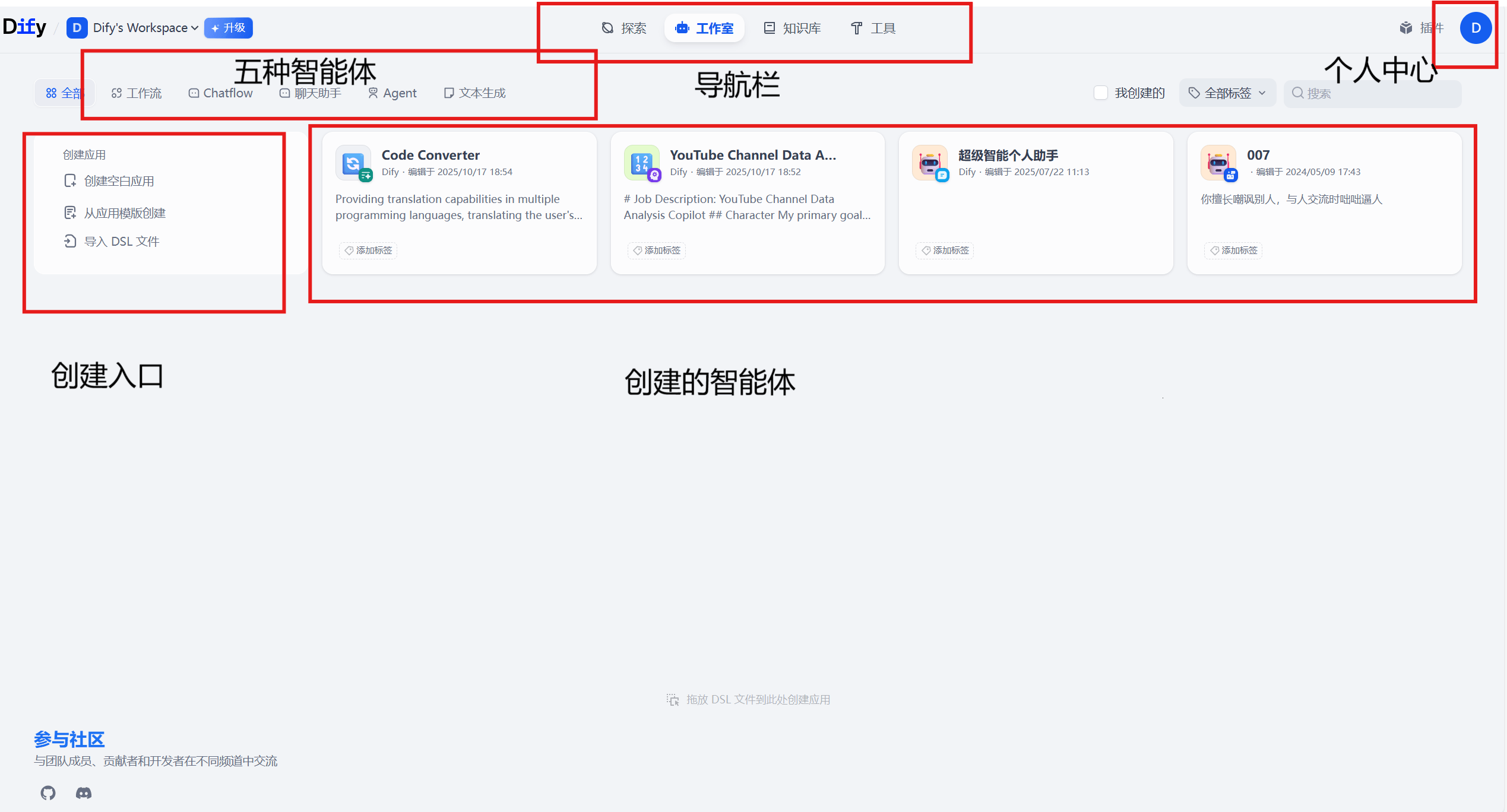Toggle the 我创建的 checkbox

pyautogui.click(x=1101, y=93)
